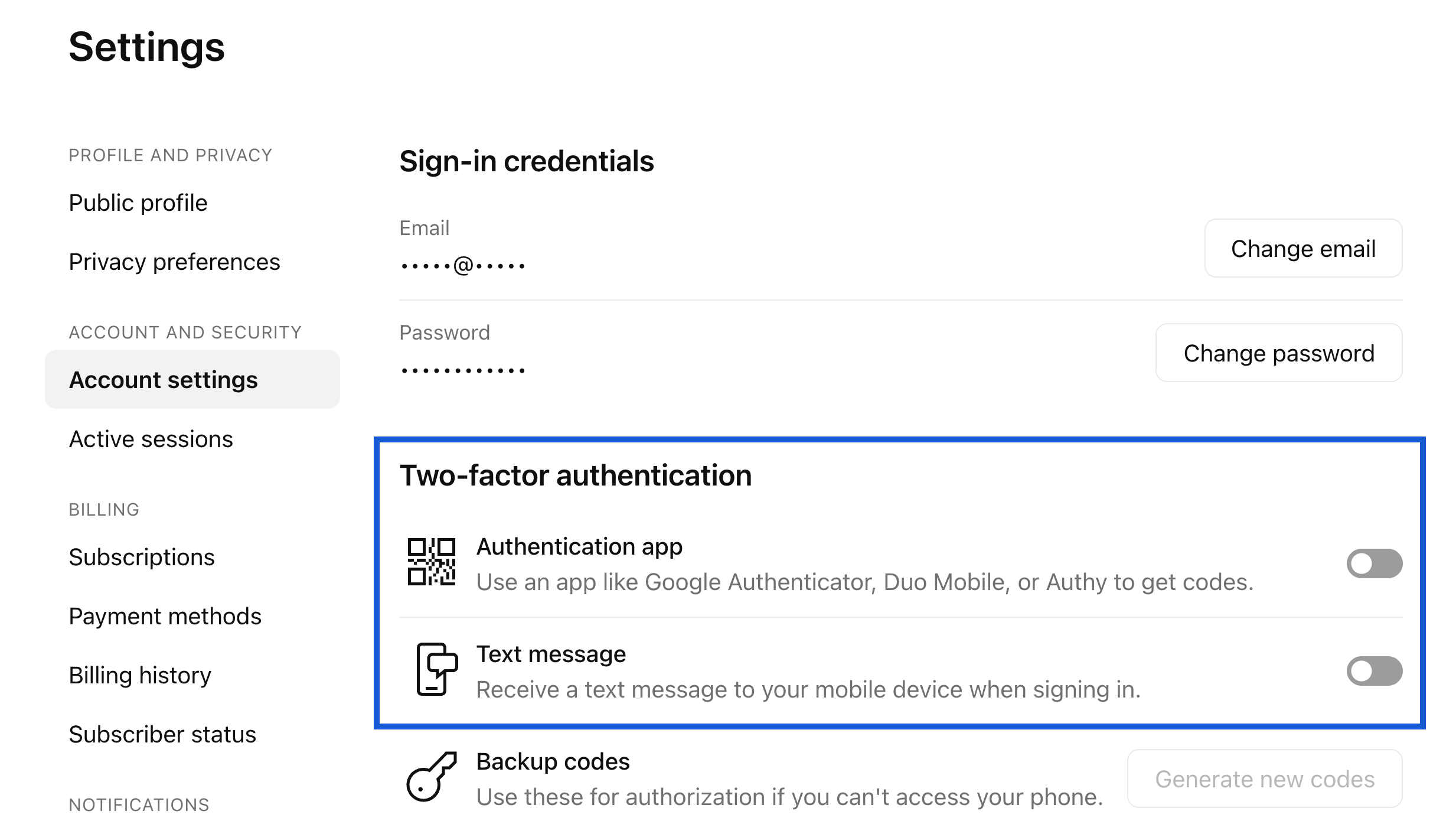Go to Privacy preferences
This screenshot has height=834, width=1456.
[x=174, y=262]
